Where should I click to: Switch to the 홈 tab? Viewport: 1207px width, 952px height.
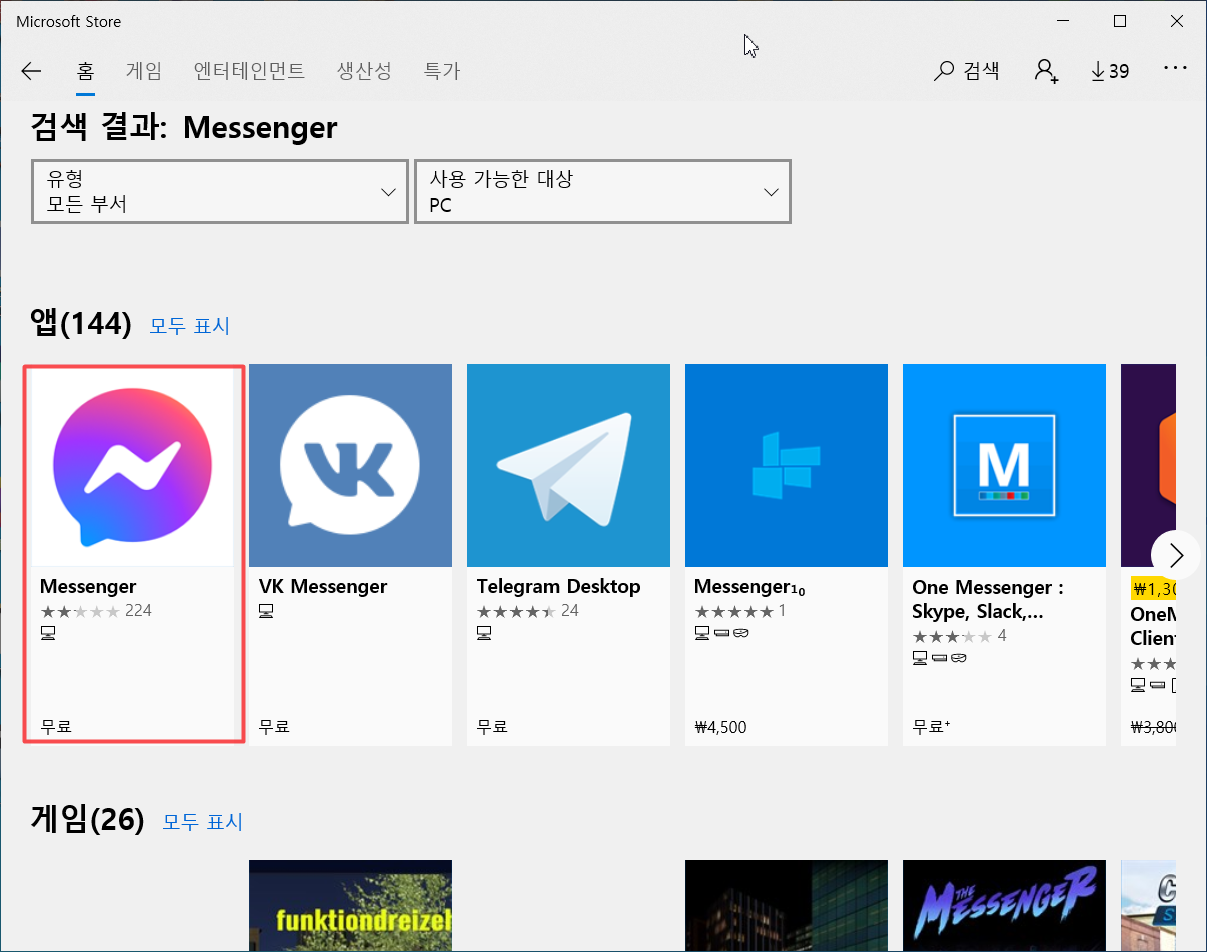point(86,71)
